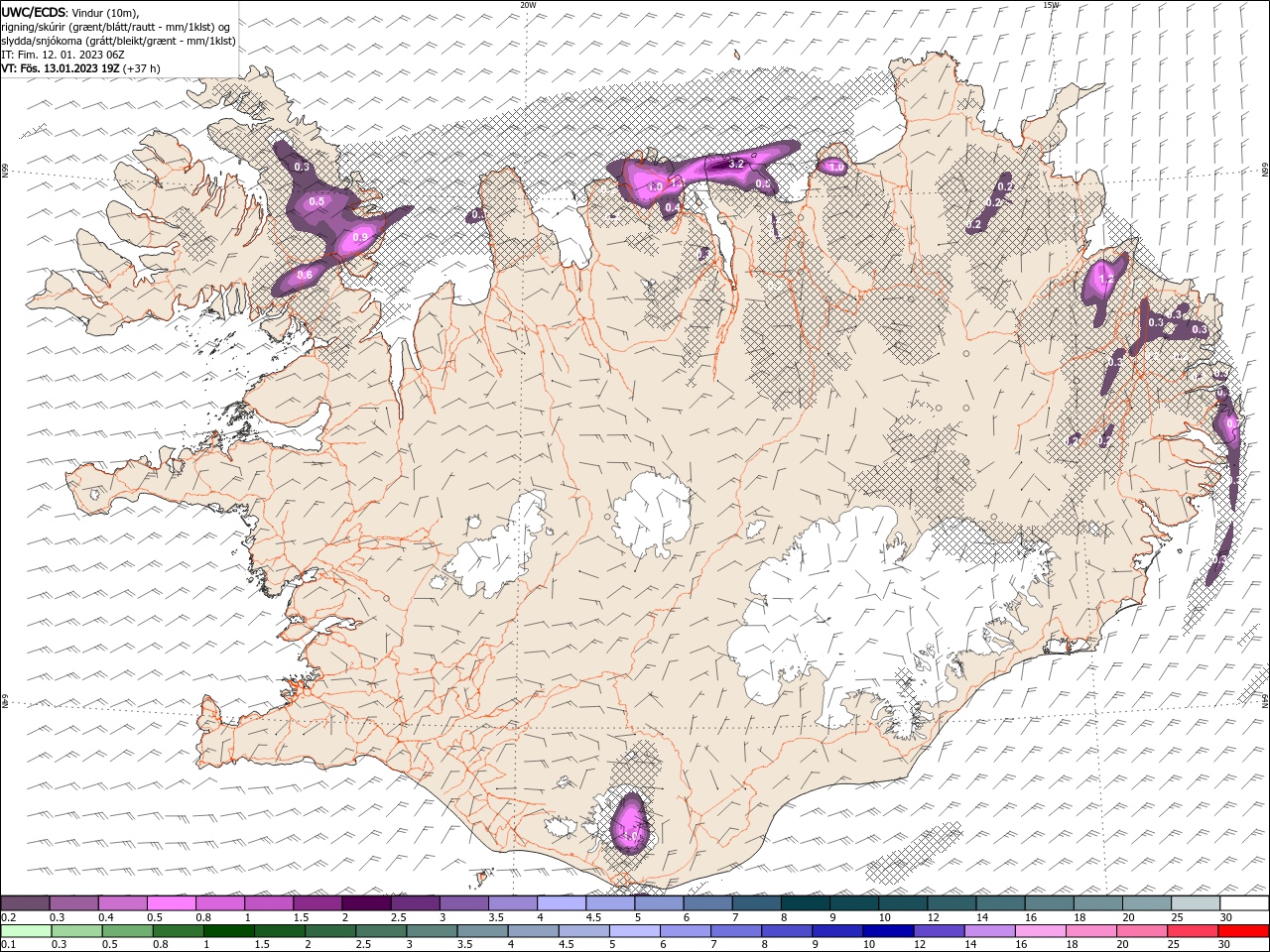Select the 0.3–0.4 swatch in purple legend row
Screen dimensions: 1270x952
73,903
